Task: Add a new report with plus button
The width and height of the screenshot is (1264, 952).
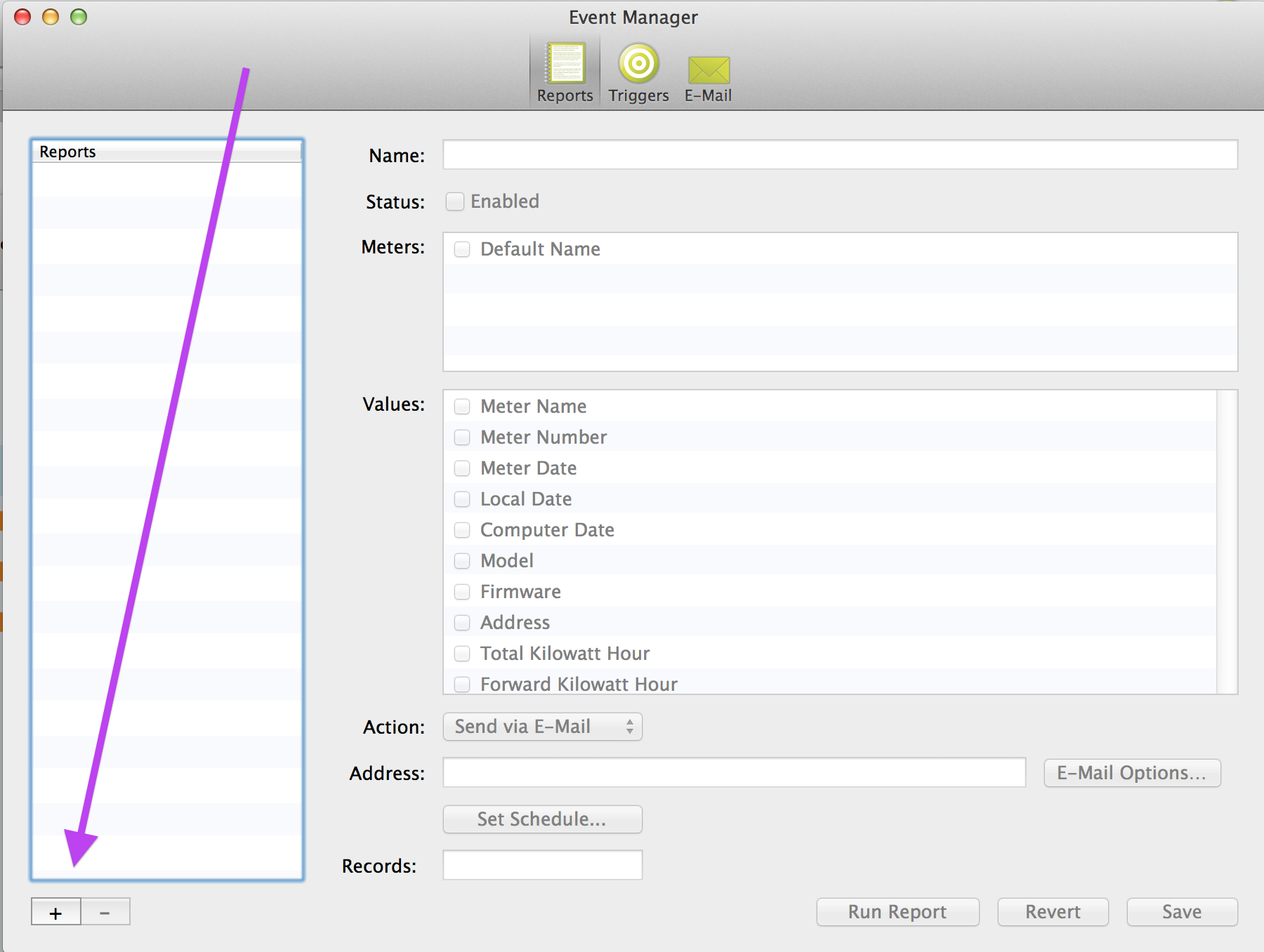Action: click(55, 911)
